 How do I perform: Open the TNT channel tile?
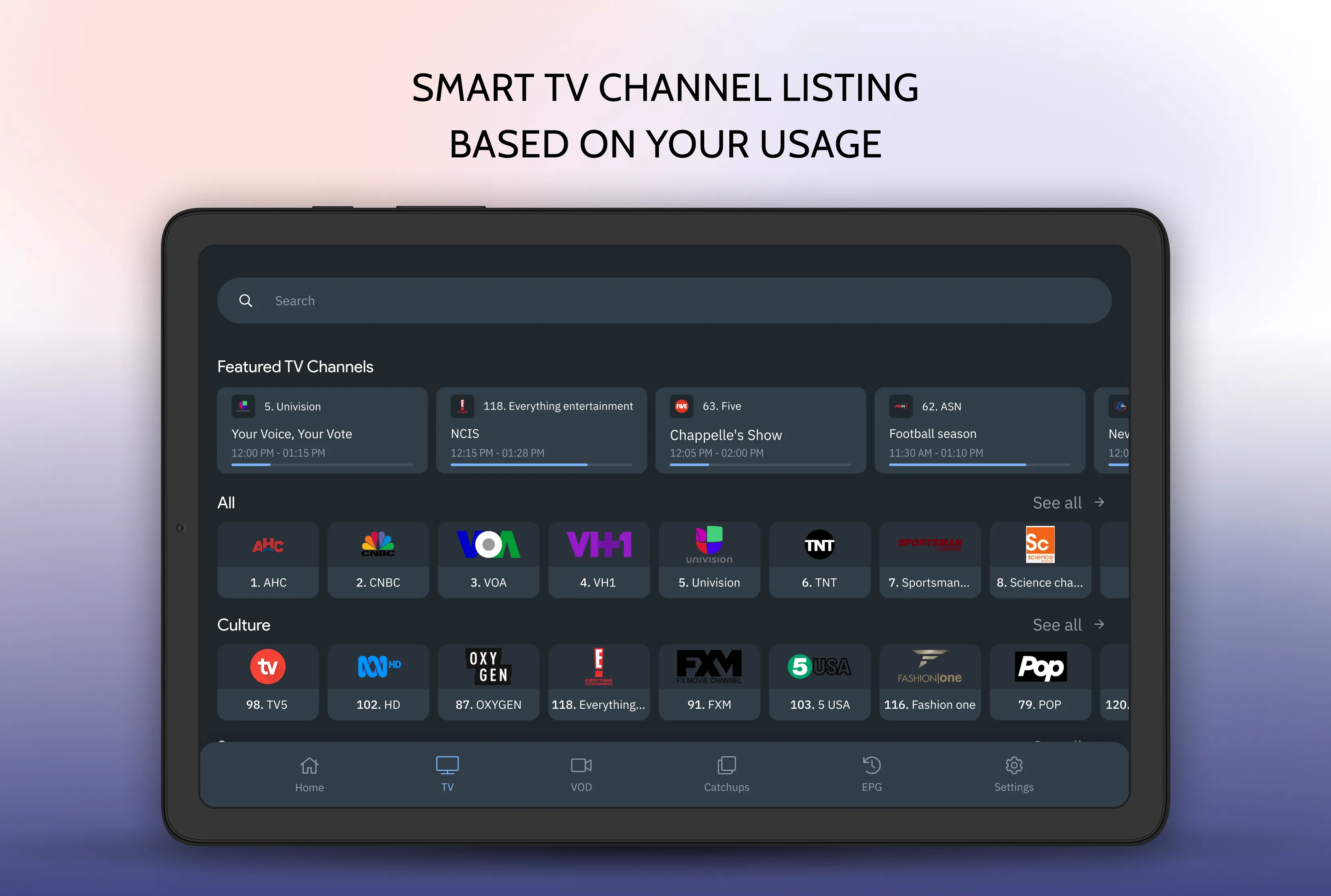820,560
